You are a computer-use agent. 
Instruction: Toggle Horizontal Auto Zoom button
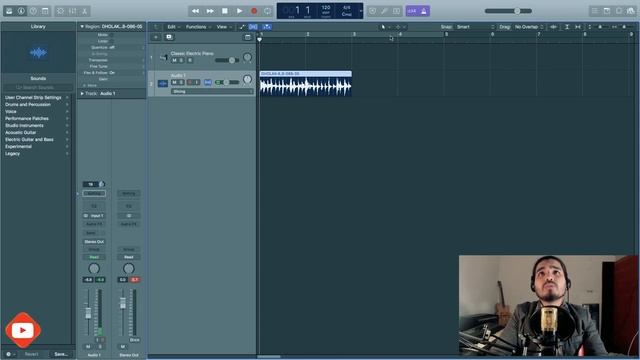point(578,27)
